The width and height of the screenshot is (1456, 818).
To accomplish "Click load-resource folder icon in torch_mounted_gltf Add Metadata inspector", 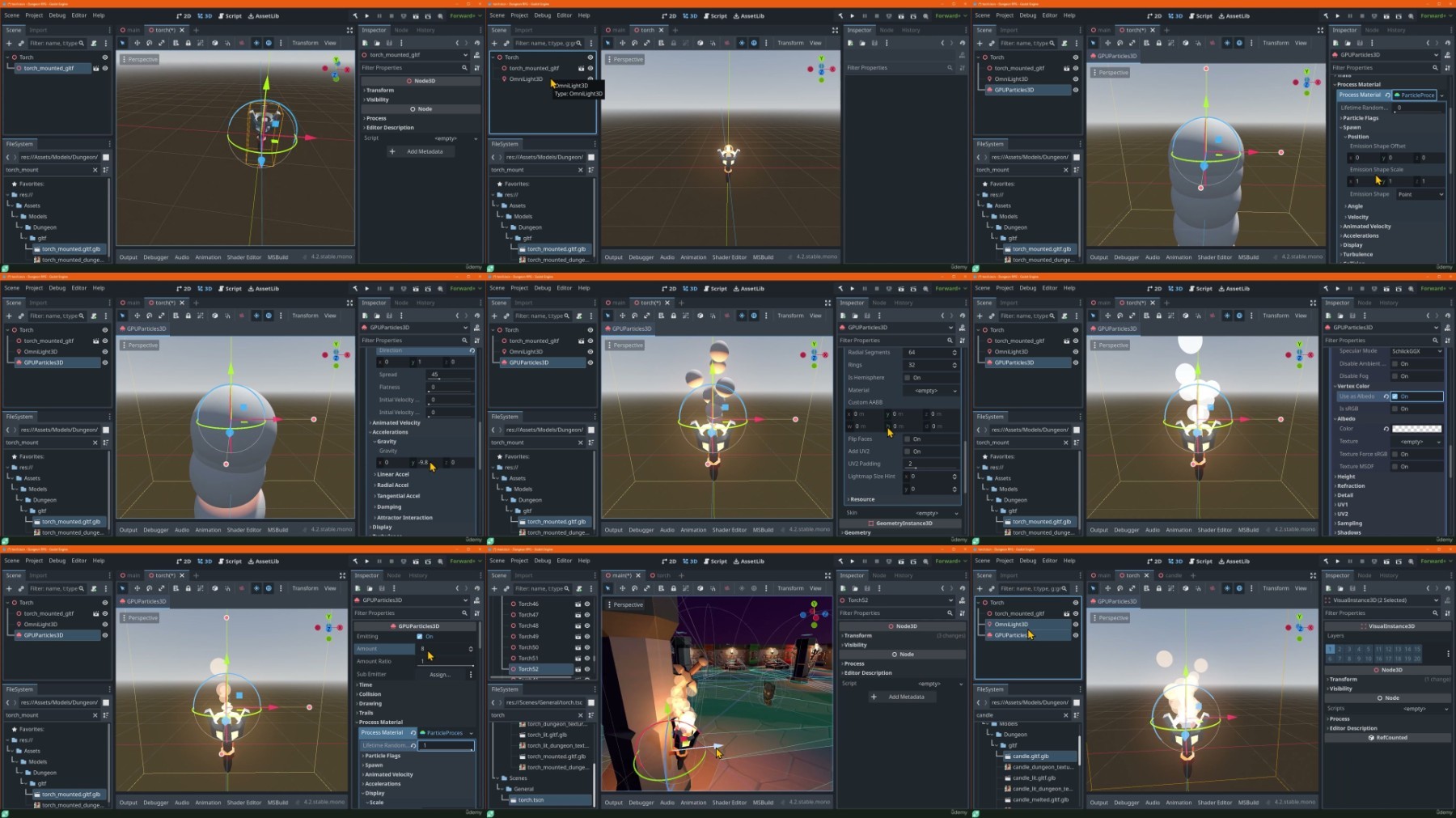I will point(377,43).
